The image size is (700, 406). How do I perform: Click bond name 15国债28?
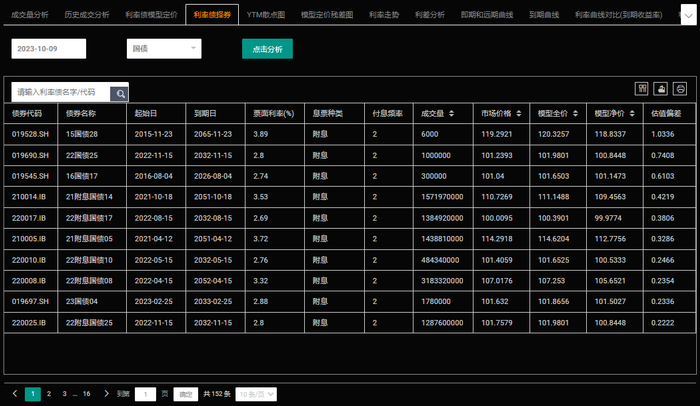coord(82,134)
